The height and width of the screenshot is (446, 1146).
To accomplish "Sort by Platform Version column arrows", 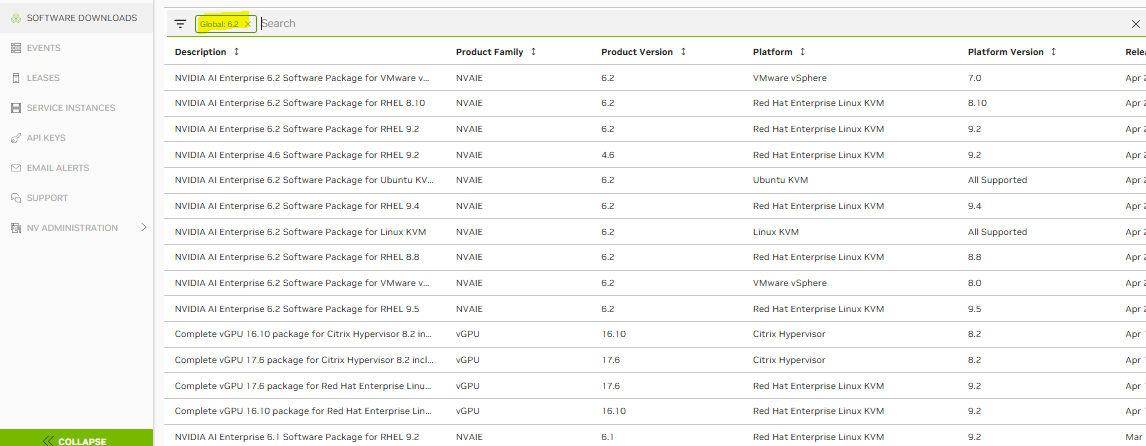I will 1053,52.
